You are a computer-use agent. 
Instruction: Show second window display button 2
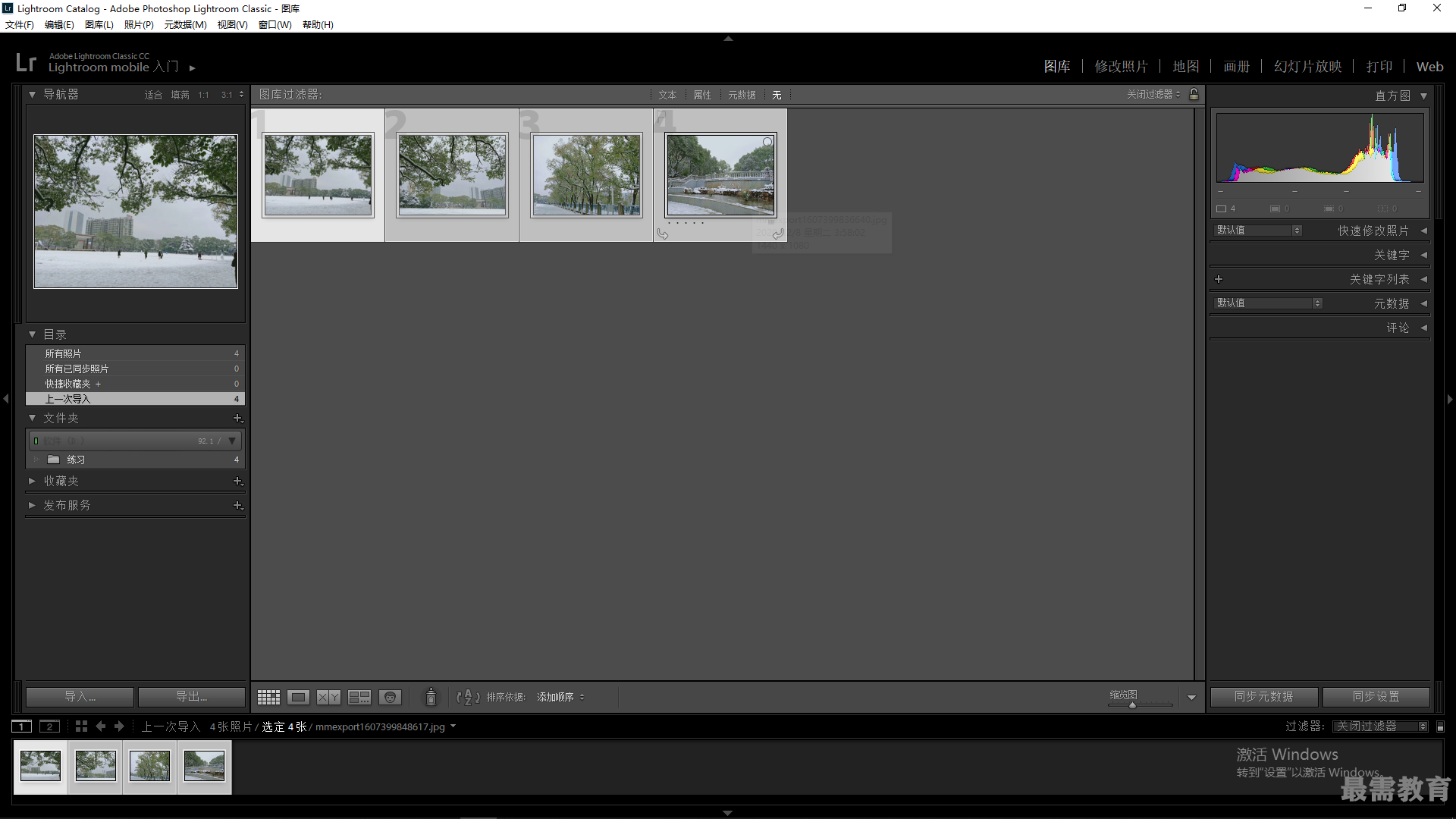[x=49, y=726]
